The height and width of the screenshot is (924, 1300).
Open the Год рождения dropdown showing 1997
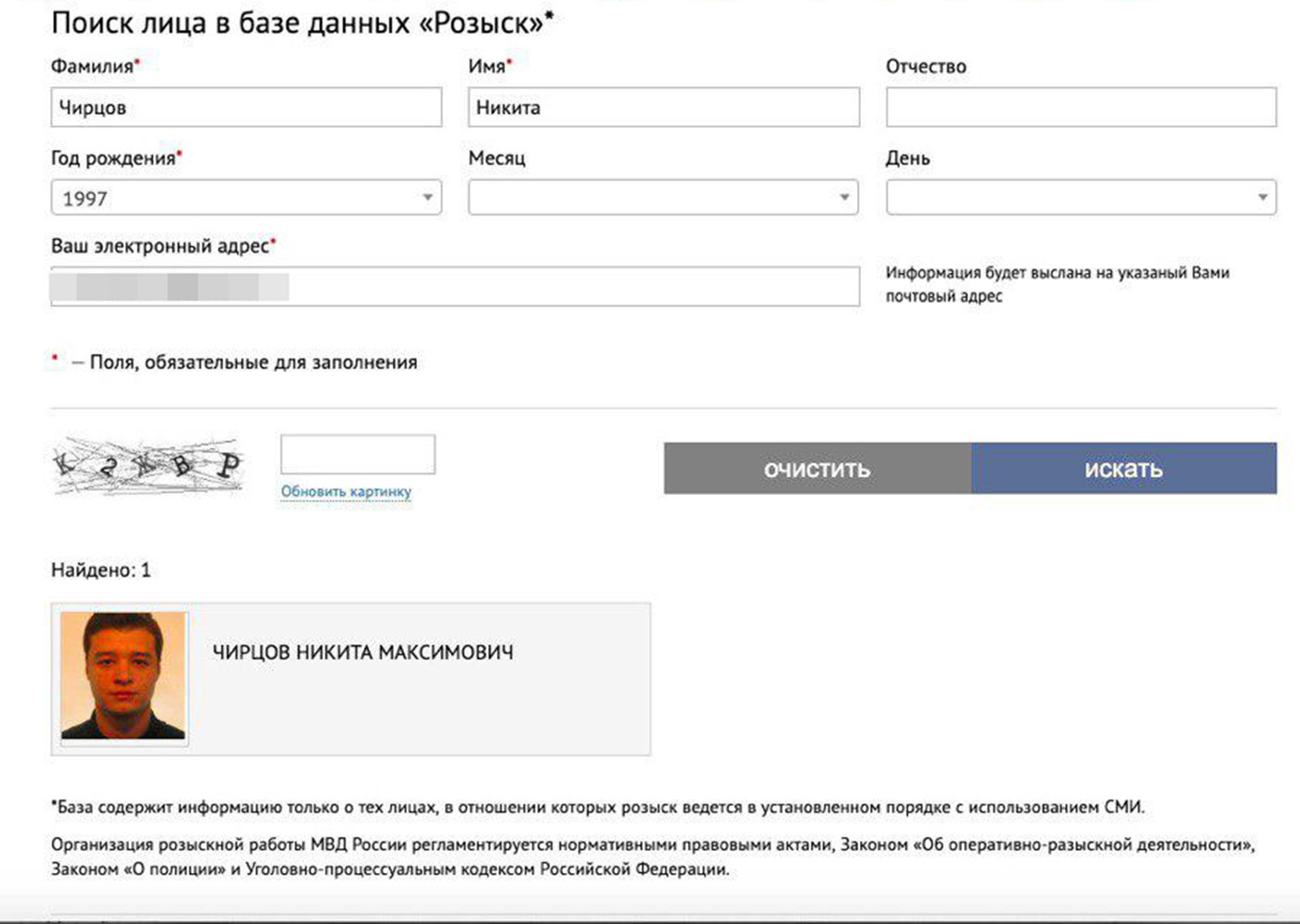tap(246, 198)
